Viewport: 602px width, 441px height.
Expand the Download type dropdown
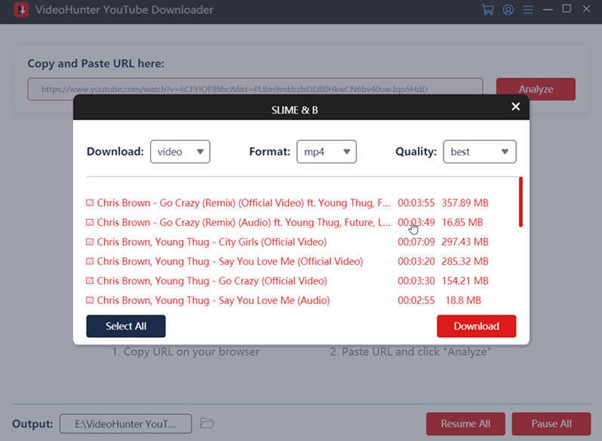tap(180, 152)
